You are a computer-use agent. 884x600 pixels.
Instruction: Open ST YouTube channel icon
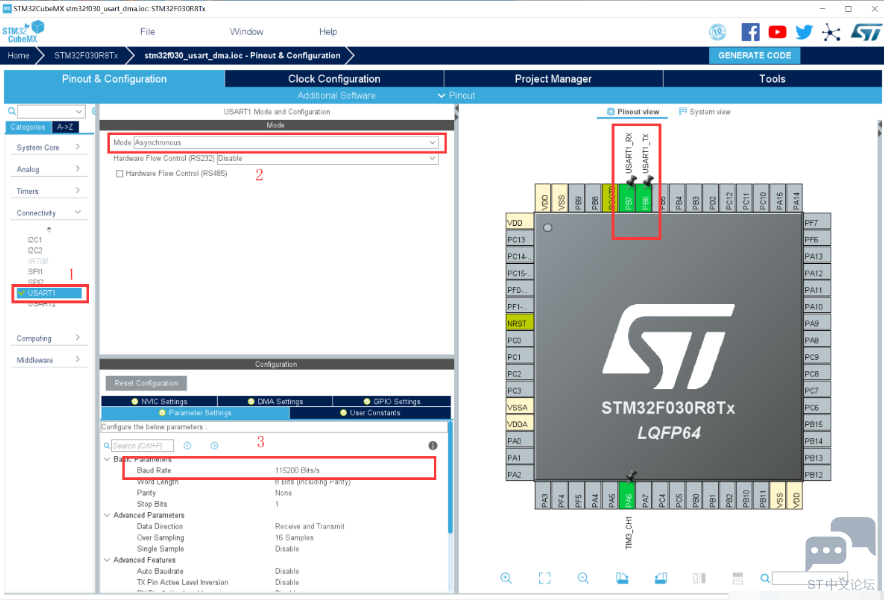click(x=777, y=32)
